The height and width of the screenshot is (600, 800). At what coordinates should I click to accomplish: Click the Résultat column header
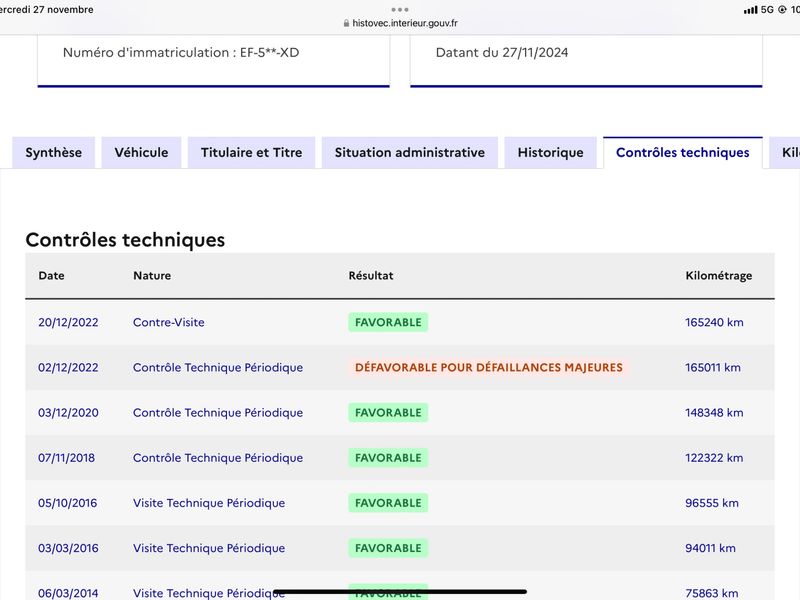click(x=371, y=276)
